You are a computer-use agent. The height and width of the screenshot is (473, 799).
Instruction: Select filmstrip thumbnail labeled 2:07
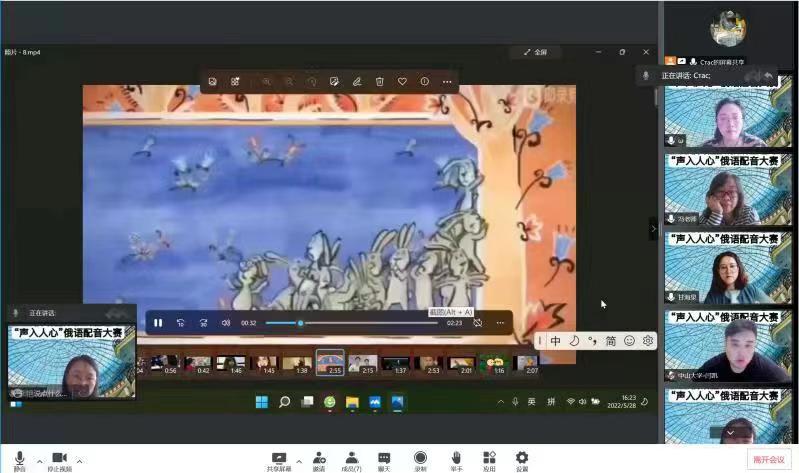pos(526,364)
